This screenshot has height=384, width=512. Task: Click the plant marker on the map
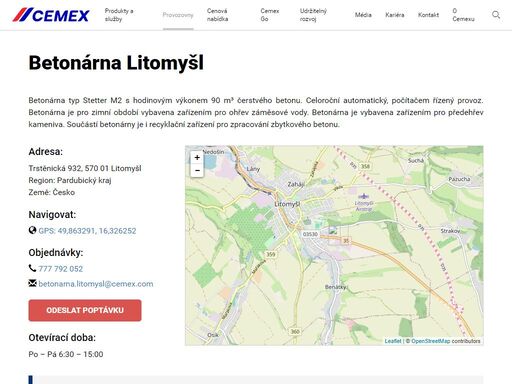click(x=333, y=230)
